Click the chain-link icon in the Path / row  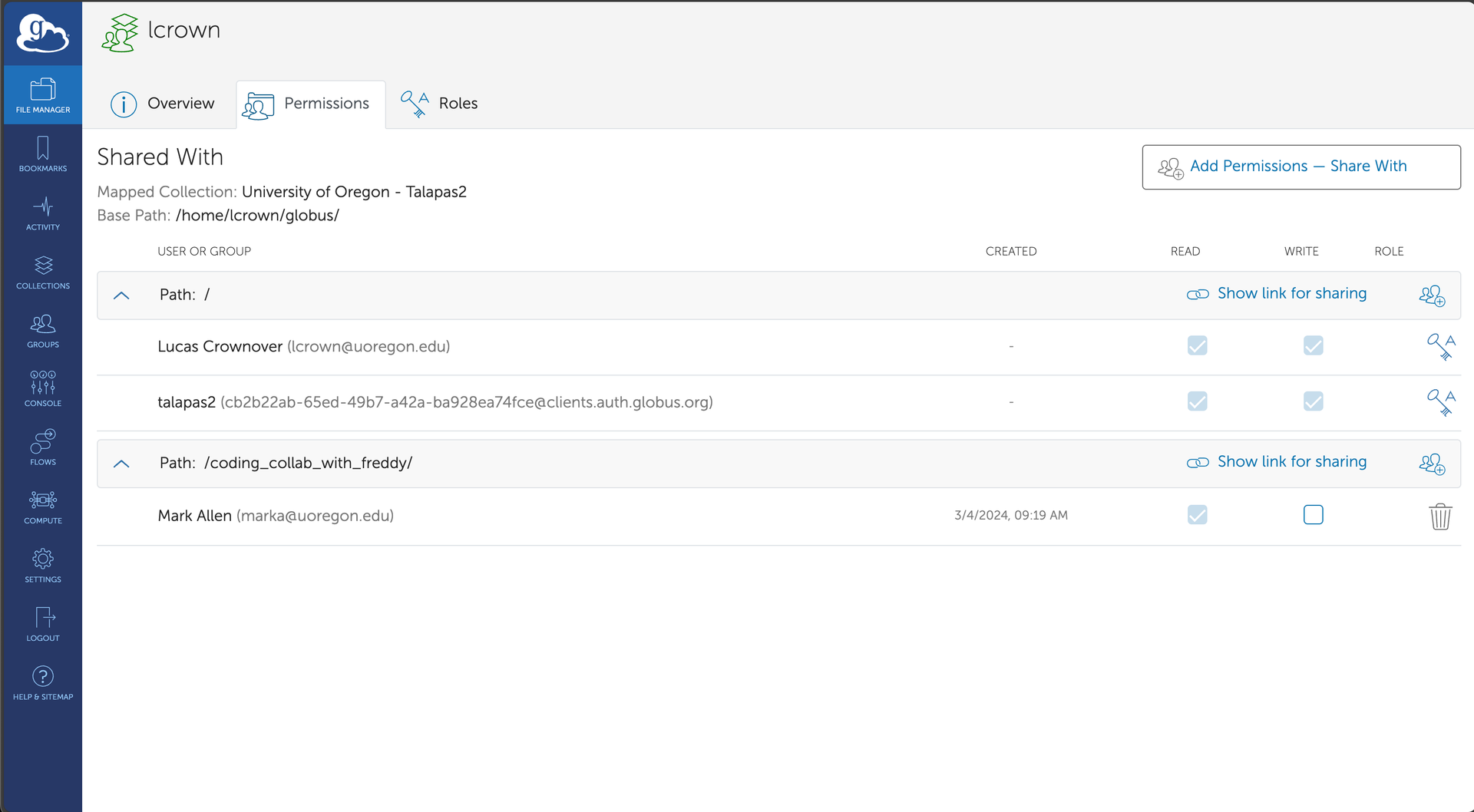(x=1198, y=295)
